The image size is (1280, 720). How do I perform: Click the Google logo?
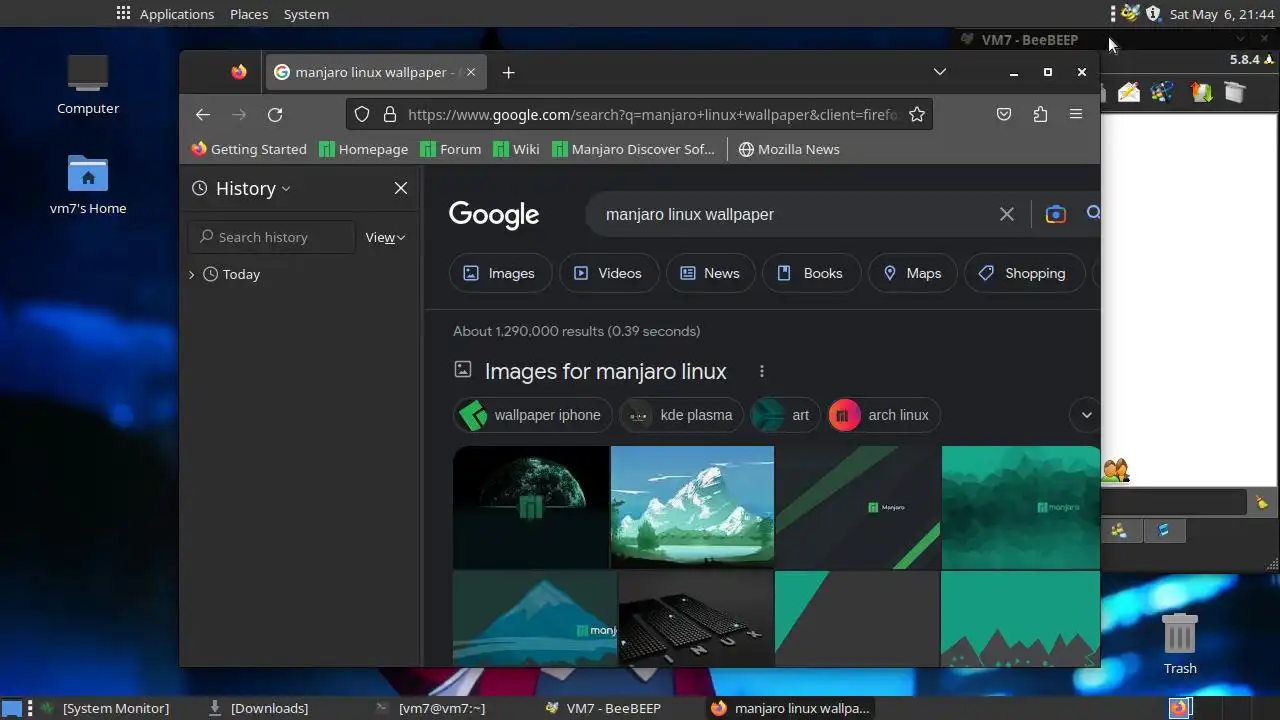click(494, 215)
